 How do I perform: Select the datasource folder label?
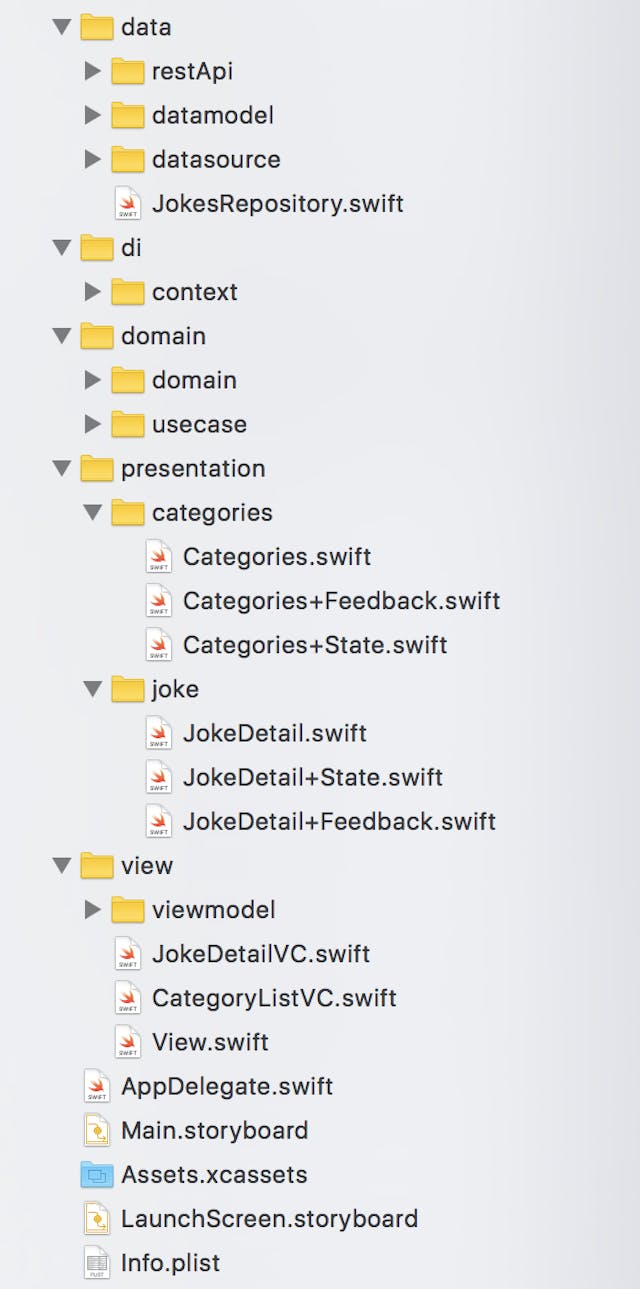tap(215, 160)
